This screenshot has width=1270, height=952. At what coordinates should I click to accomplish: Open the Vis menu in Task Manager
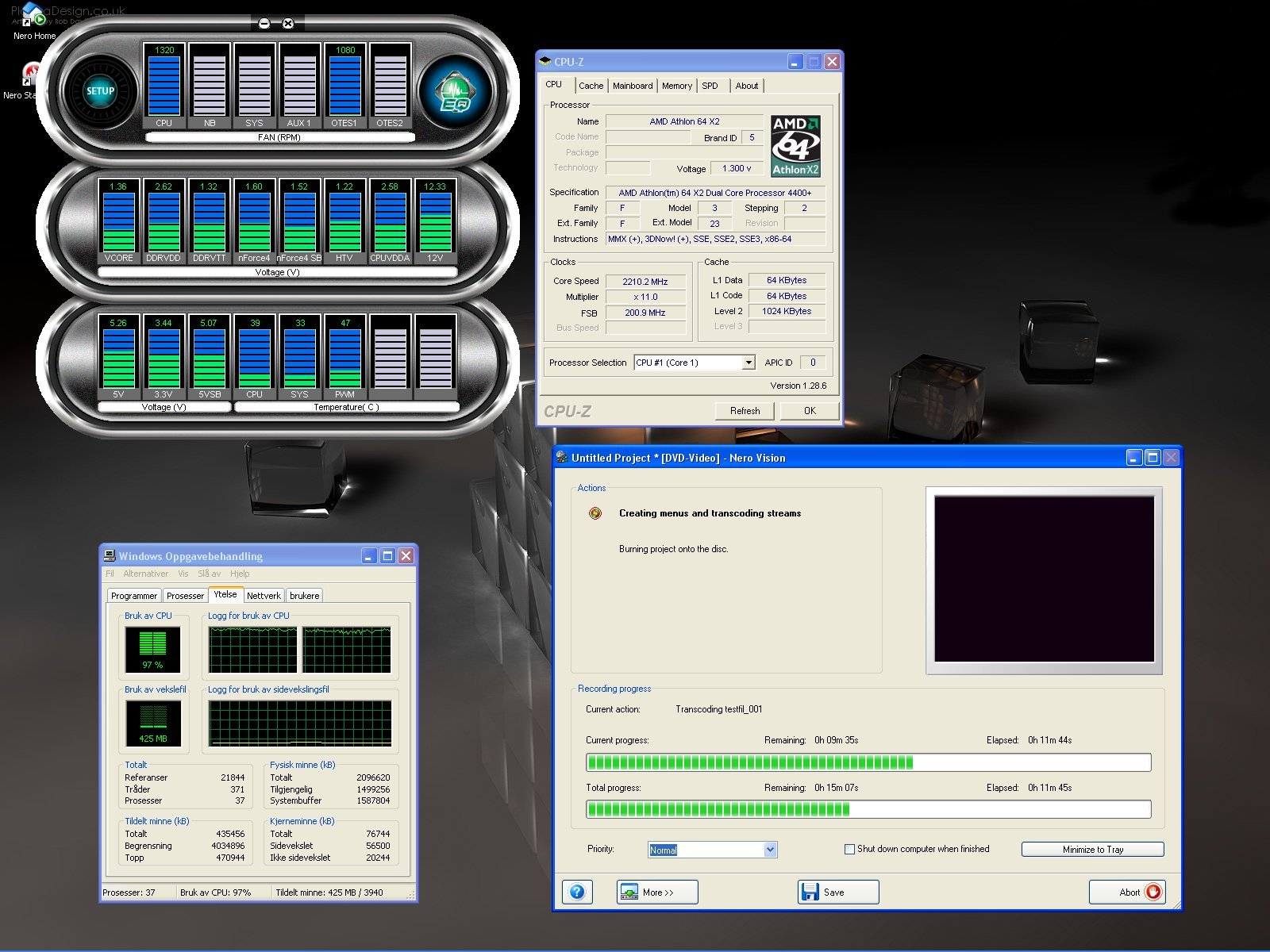click(183, 574)
